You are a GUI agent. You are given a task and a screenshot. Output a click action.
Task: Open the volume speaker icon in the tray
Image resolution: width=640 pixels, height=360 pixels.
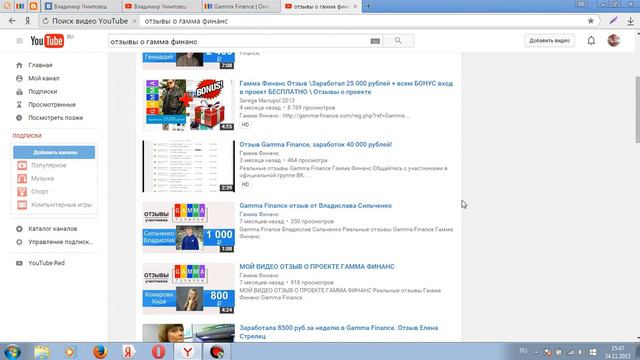(581, 352)
